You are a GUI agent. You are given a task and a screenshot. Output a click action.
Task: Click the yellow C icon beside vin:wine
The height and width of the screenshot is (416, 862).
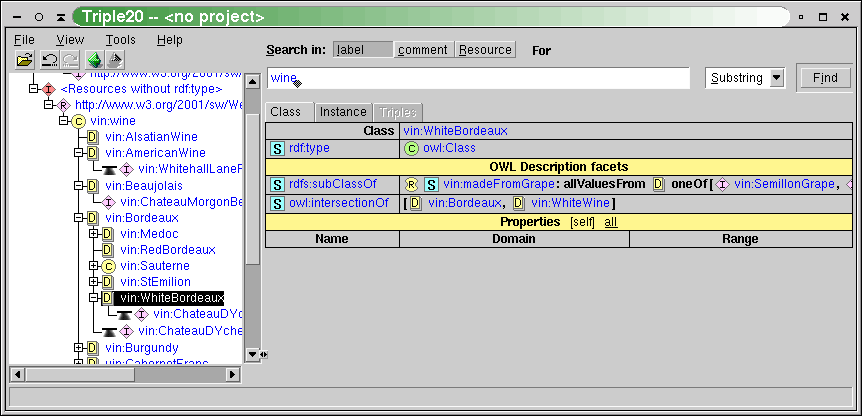(x=79, y=121)
